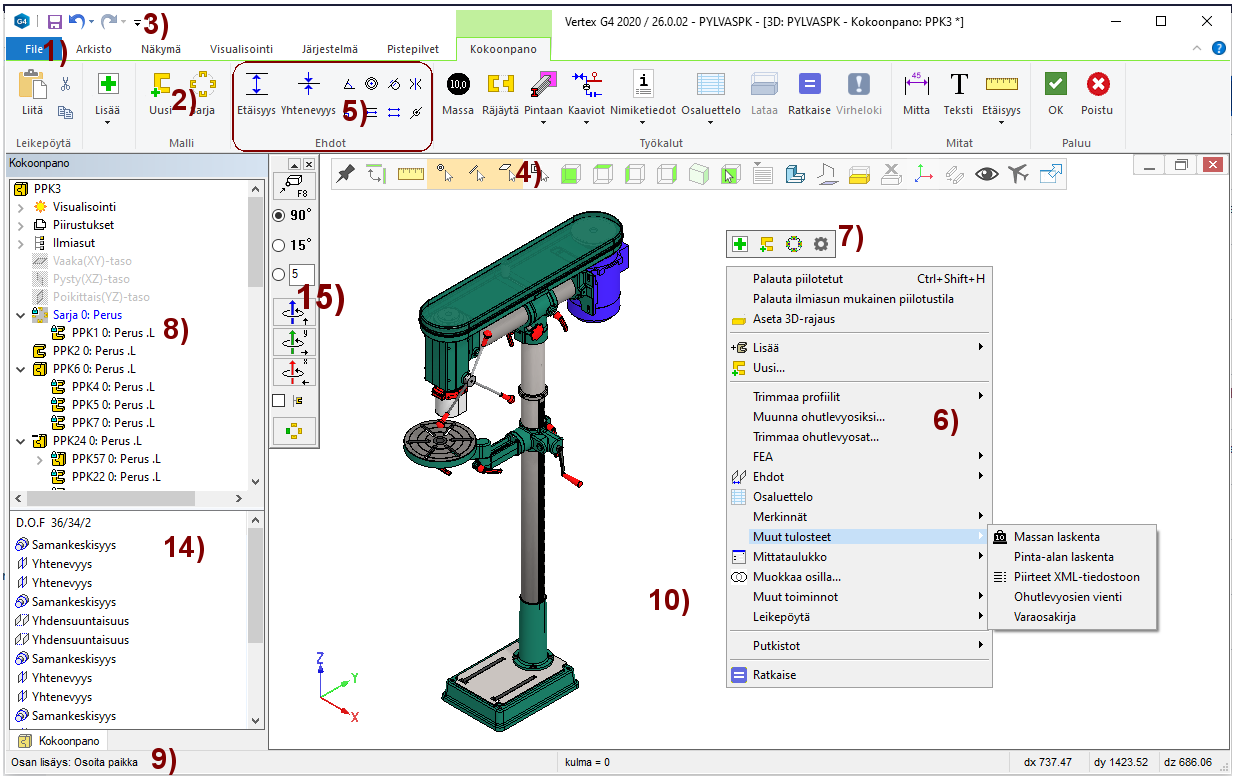The width and height of the screenshot is (1235, 779).
Task: Toggle the eye visibility icon in toolbar
Action: coord(987,174)
